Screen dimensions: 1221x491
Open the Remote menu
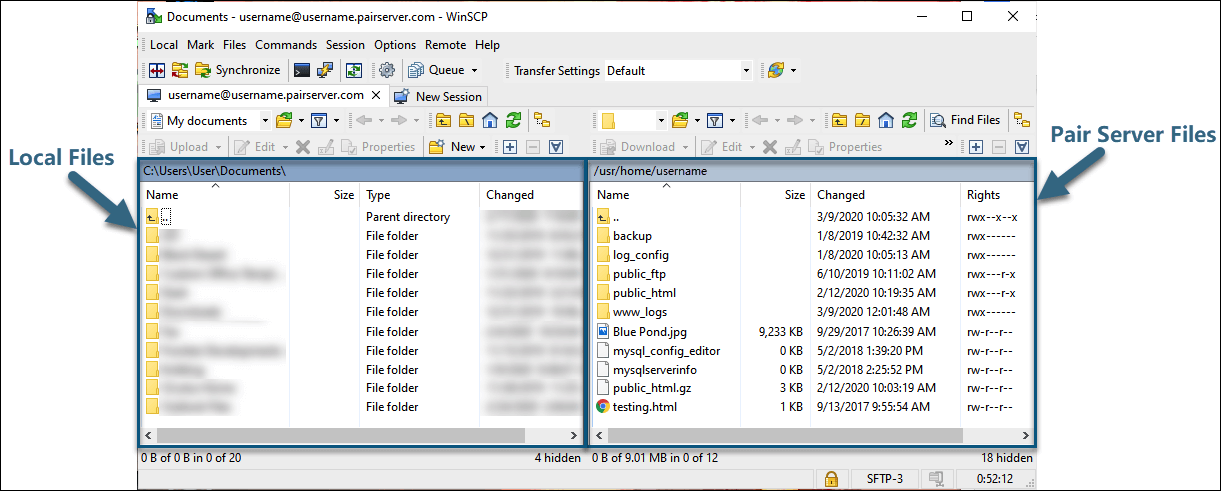pos(446,45)
